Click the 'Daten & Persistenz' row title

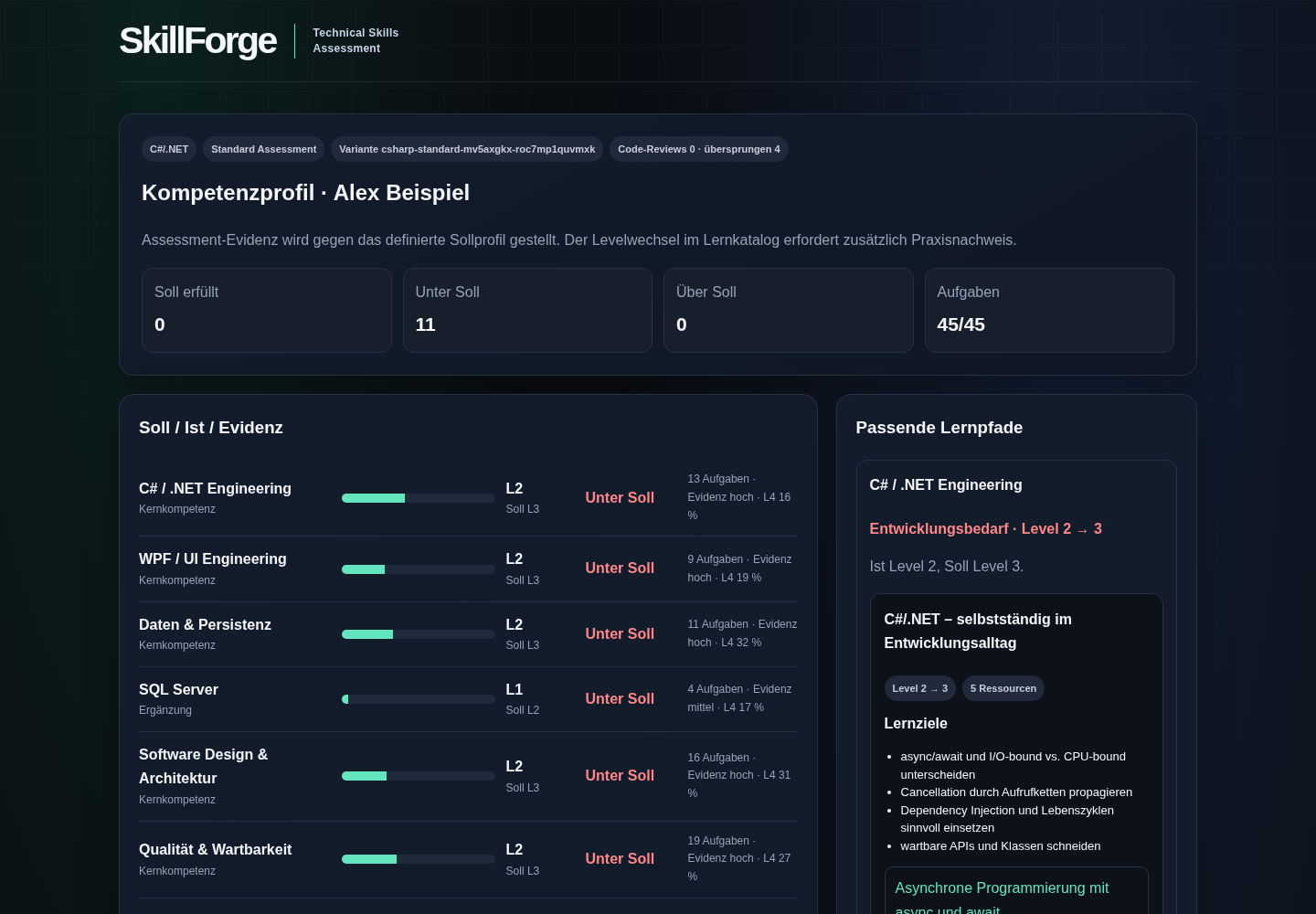click(205, 624)
